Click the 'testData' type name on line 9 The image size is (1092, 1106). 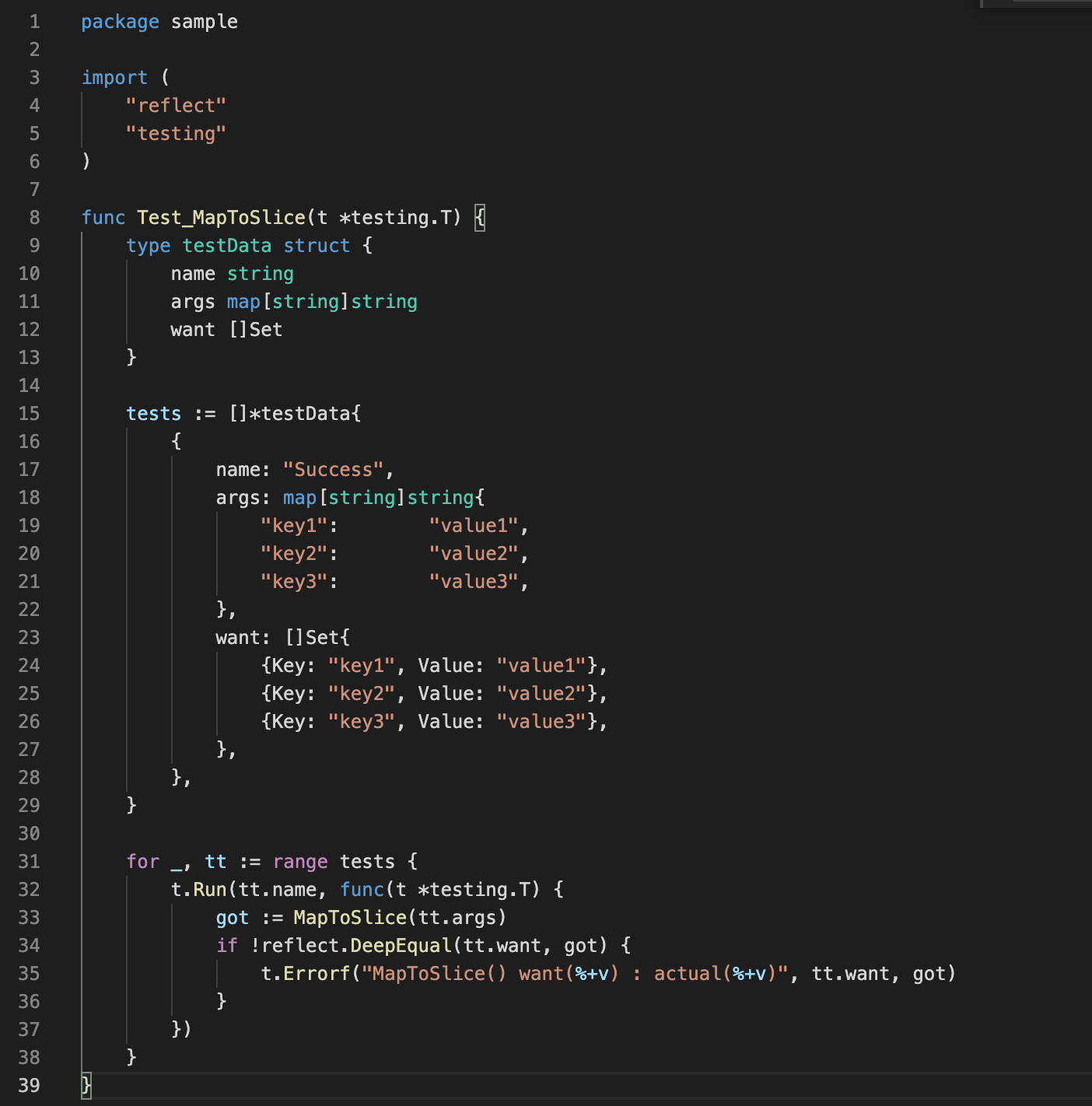pos(226,246)
